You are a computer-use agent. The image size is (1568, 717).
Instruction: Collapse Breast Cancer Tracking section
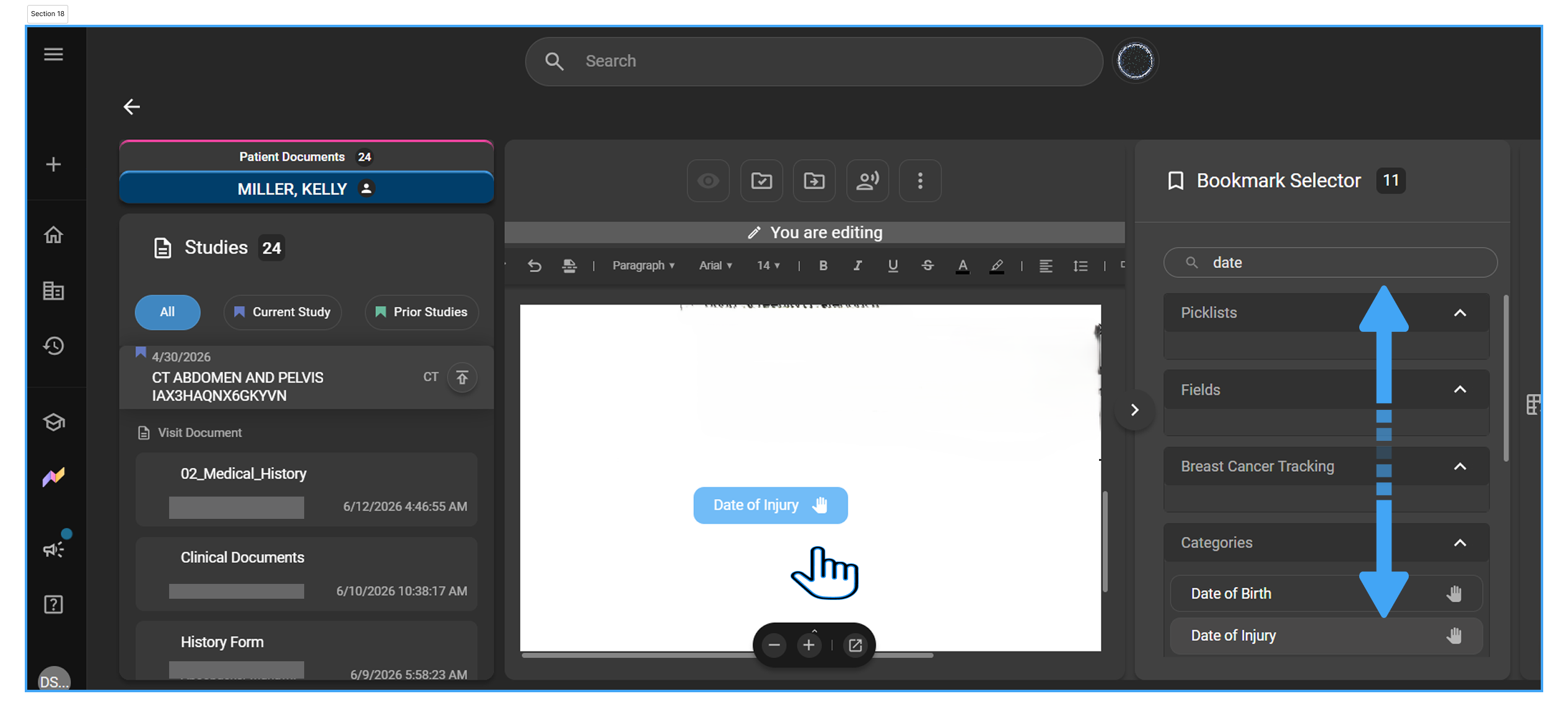(1460, 466)
